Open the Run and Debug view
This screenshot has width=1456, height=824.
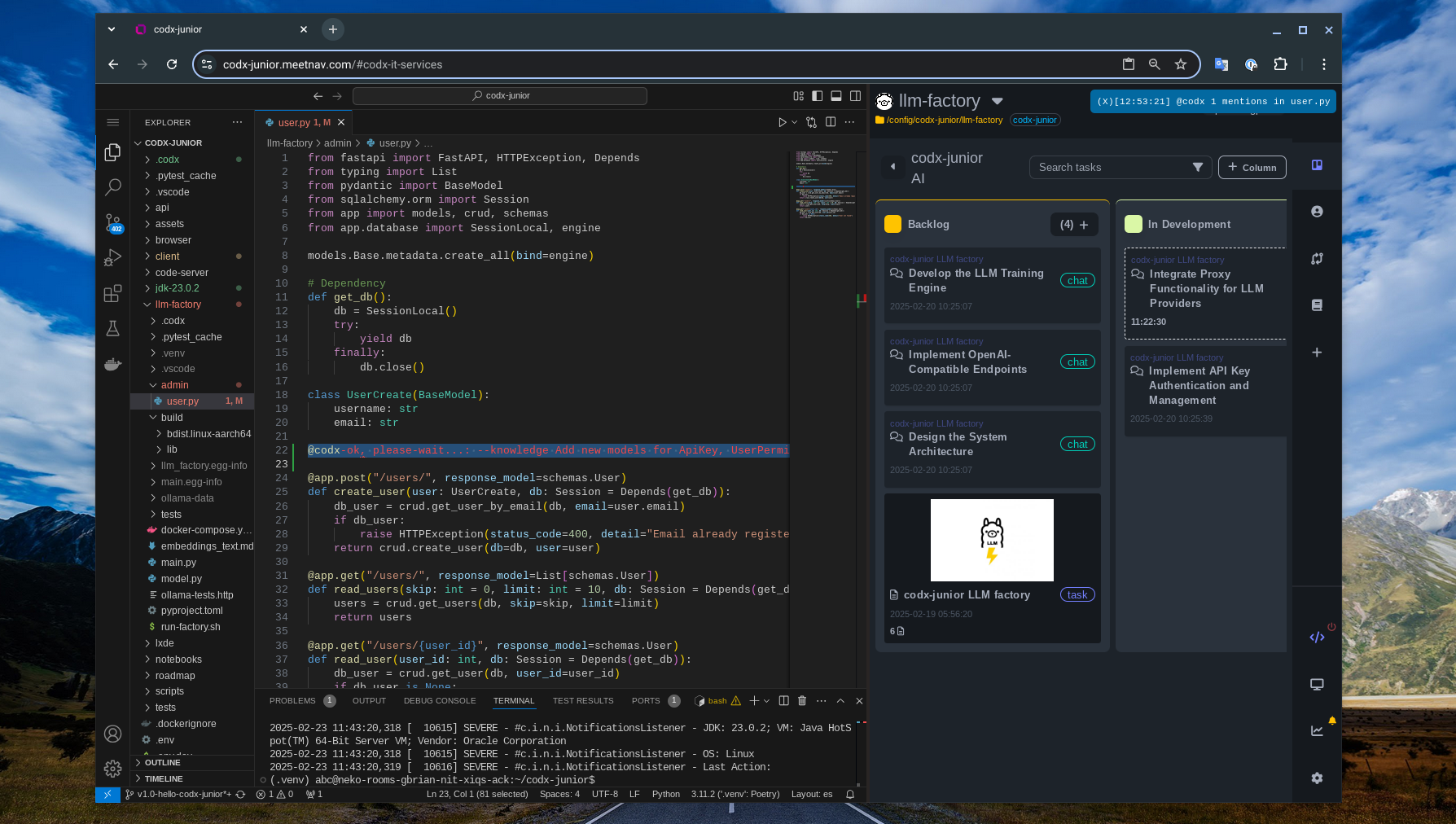[113, 257]
